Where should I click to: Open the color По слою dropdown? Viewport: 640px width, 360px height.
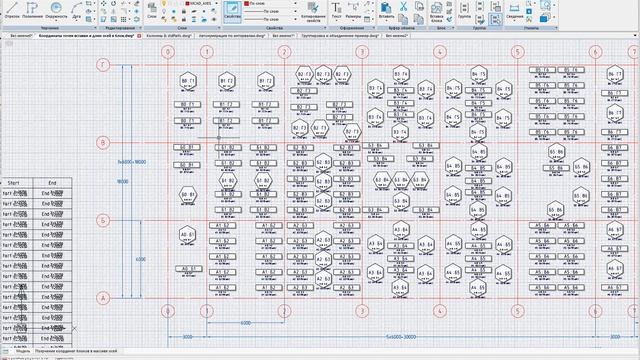(x=295, y=3)
